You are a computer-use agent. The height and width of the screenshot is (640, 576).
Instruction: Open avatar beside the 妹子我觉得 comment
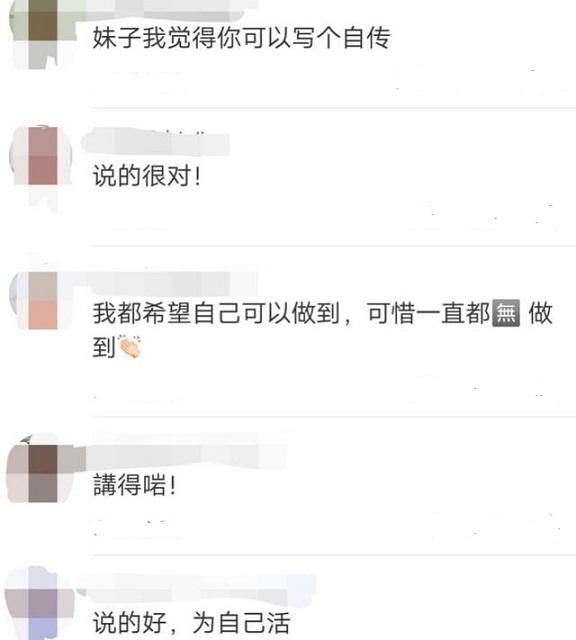[x=42, y=33]
